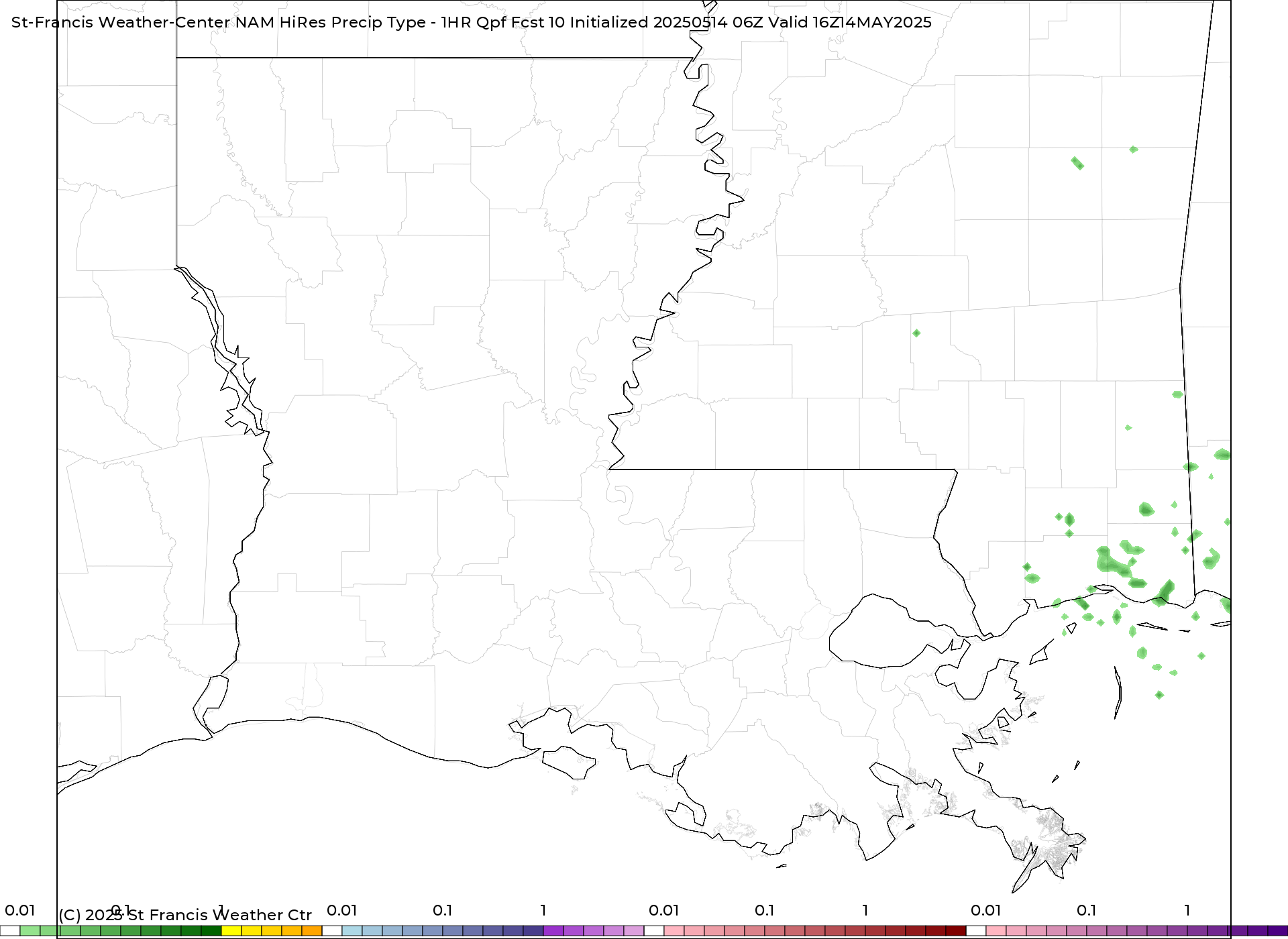The width and height of the screenshot is (1288, 939).
Task: Click the 0.01 label above the blue scale
Action: 341,910
